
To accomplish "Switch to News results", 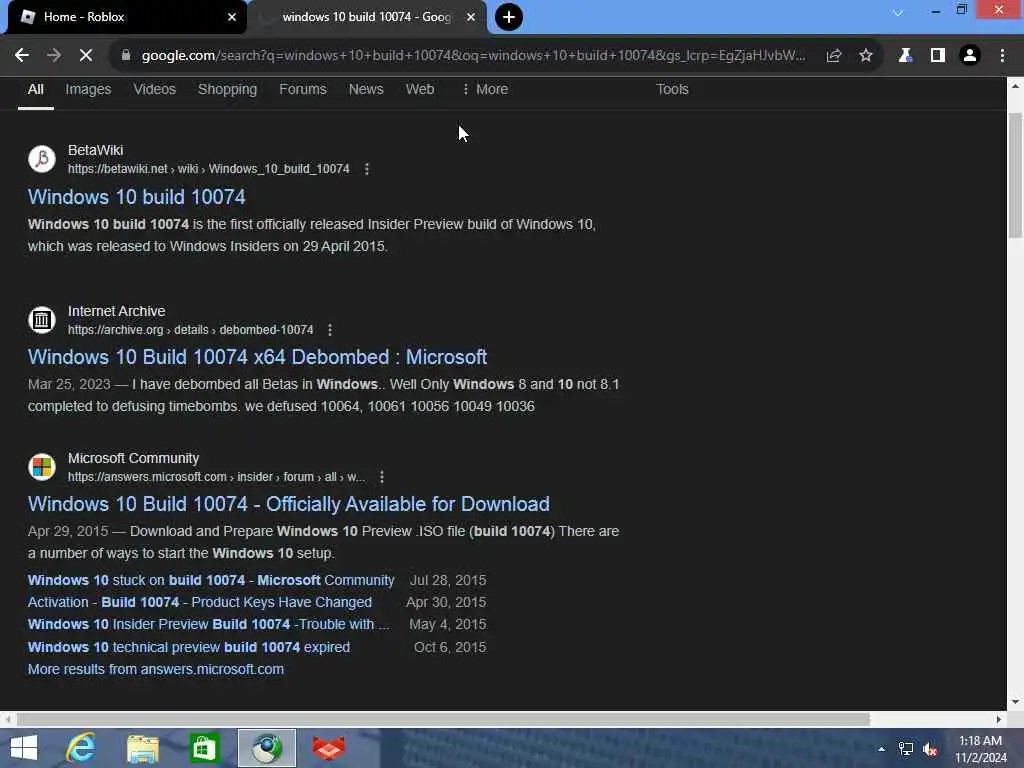I will coord(366,89).
